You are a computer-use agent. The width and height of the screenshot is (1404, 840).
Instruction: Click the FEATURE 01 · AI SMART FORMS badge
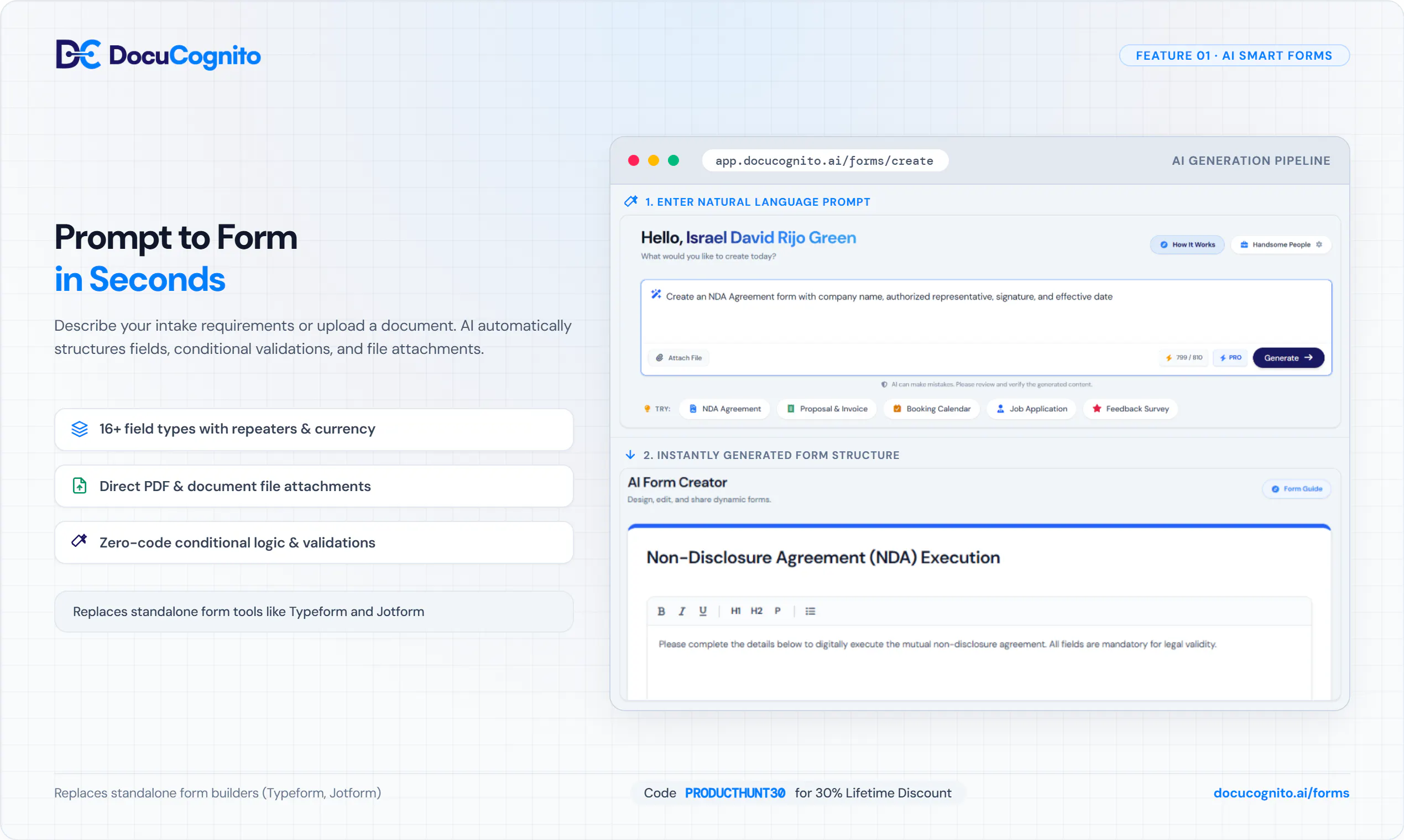coord(1234,55)
